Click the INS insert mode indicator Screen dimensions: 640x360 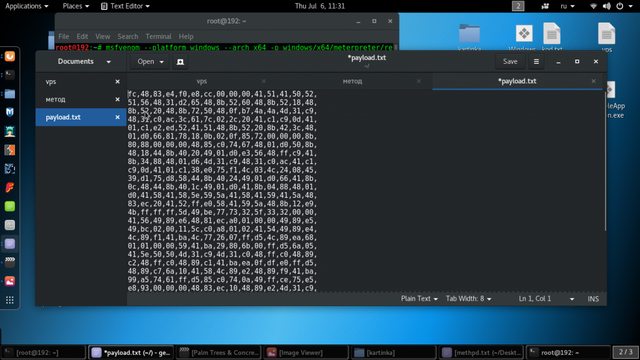click(593, 299)
